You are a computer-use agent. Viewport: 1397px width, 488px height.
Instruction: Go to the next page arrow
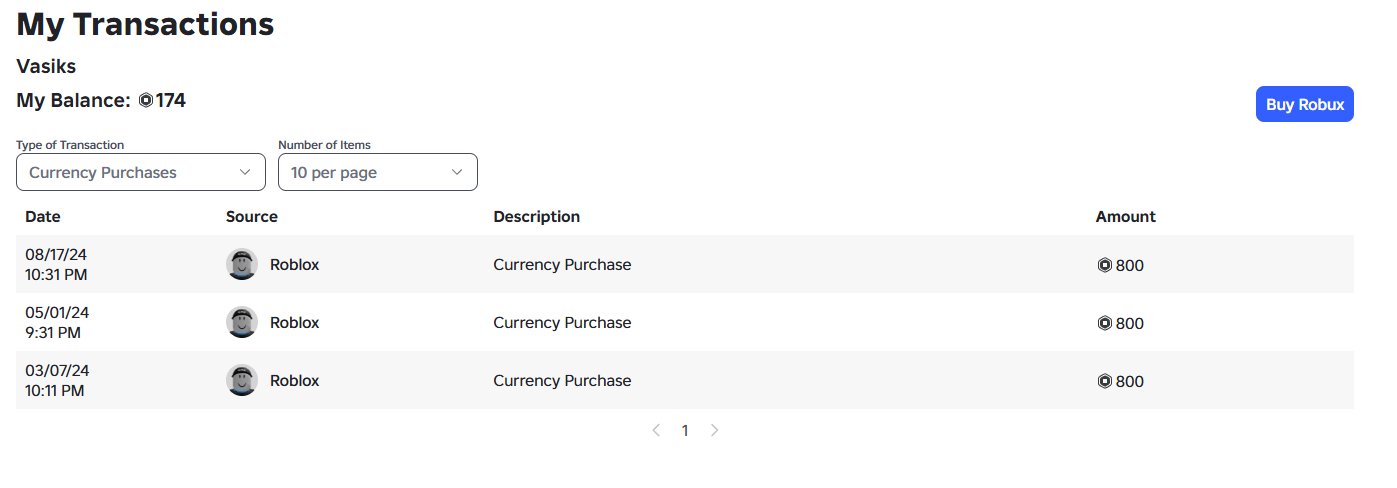click(x=714, y=430)
